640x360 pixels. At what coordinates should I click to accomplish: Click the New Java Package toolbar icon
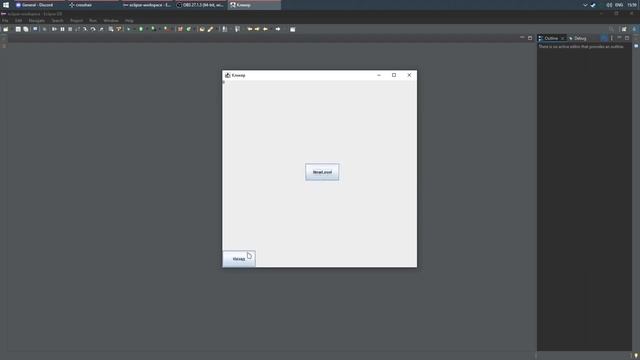[x=180, y=29]
